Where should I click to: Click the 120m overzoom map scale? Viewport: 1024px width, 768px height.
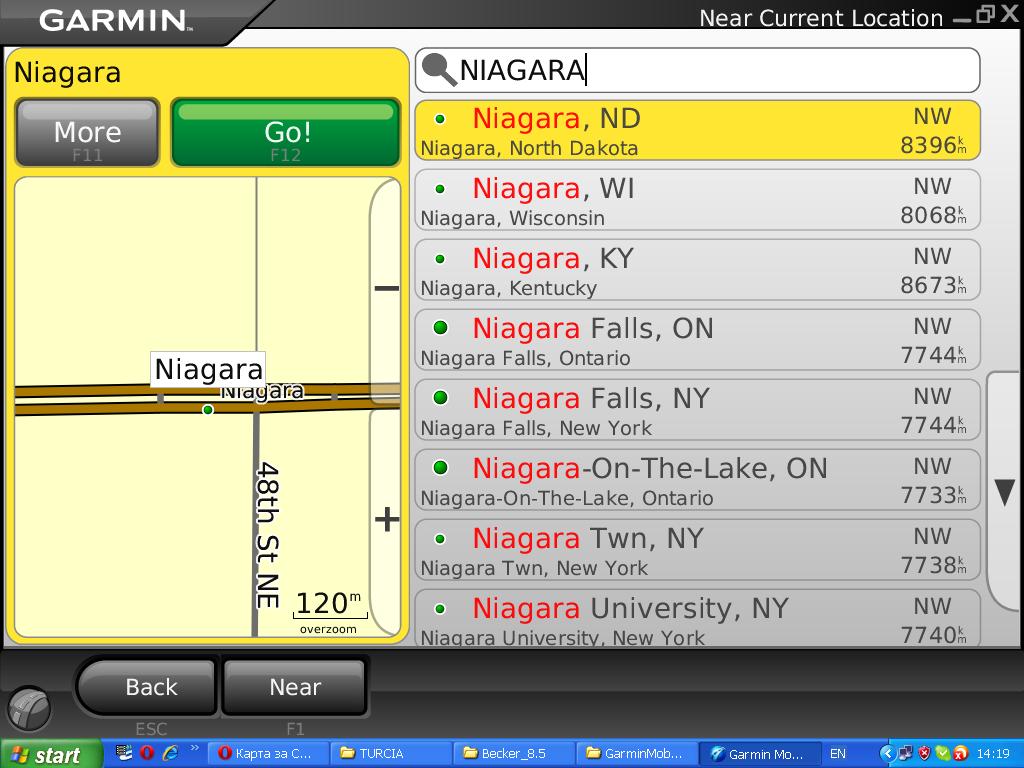pos(329,611)
